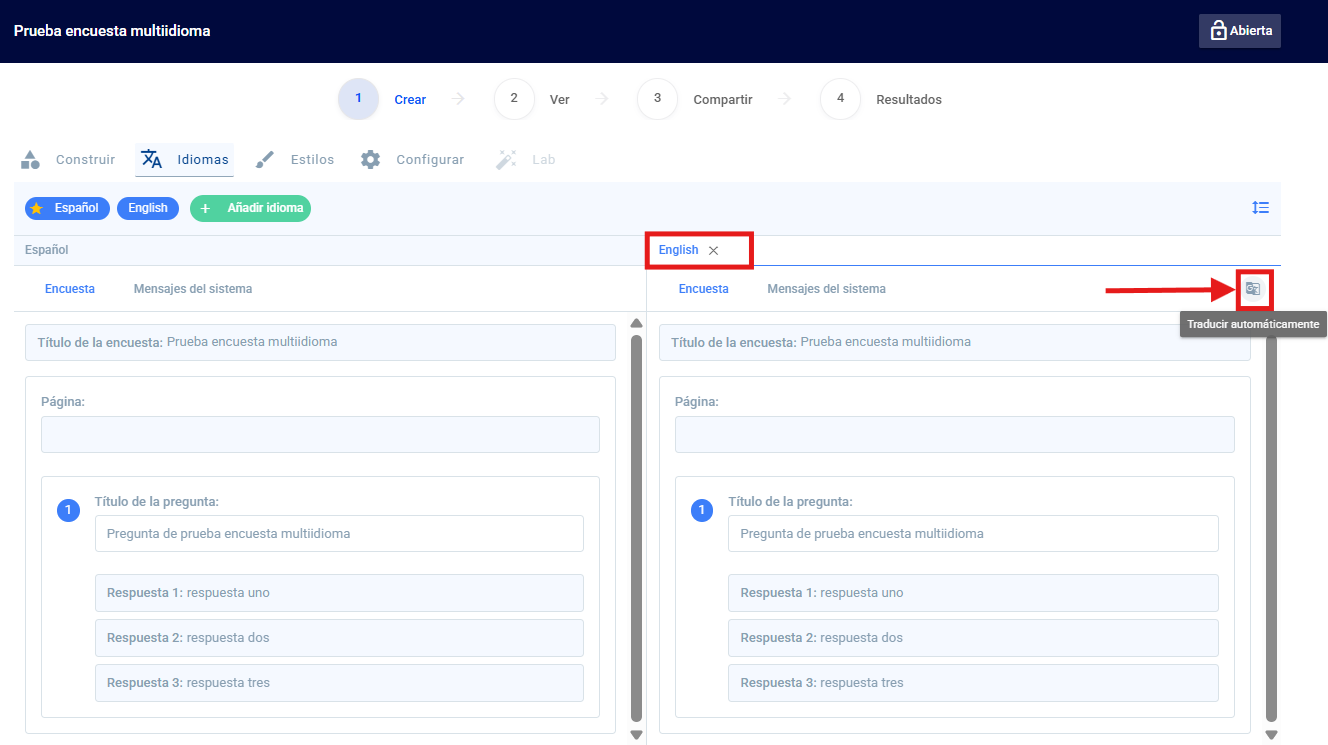
Task: Open Mensajes del sistema in English panel
Action: click(x=826, y=289)
